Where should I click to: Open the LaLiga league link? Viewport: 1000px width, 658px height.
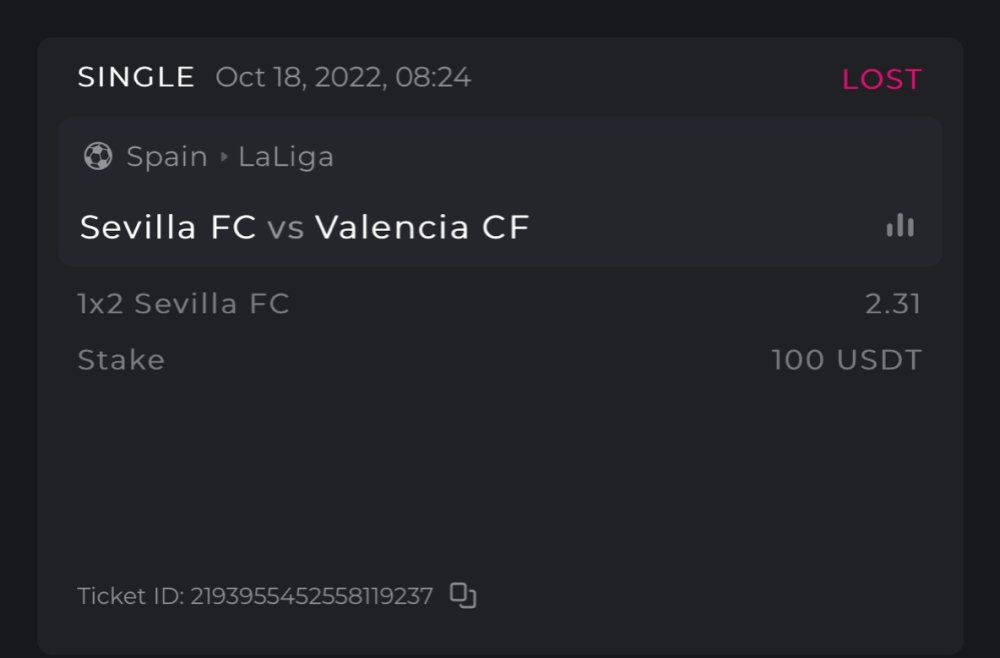pyautogui.click(x=286, y=157)
